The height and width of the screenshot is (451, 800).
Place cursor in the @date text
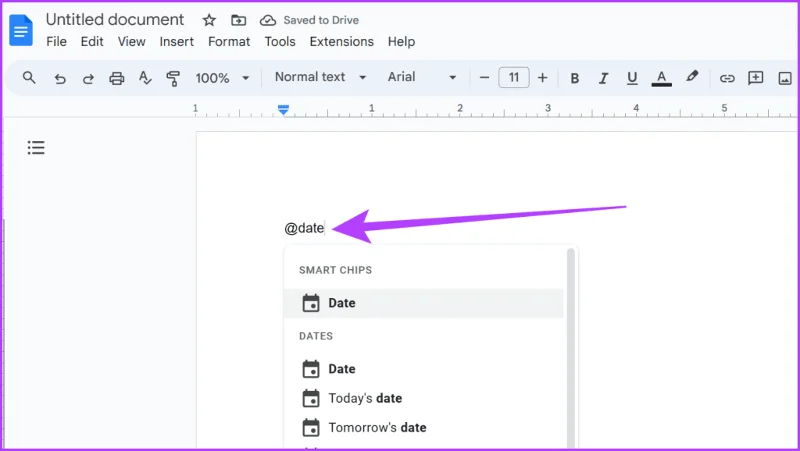click(x=304, y=228)
